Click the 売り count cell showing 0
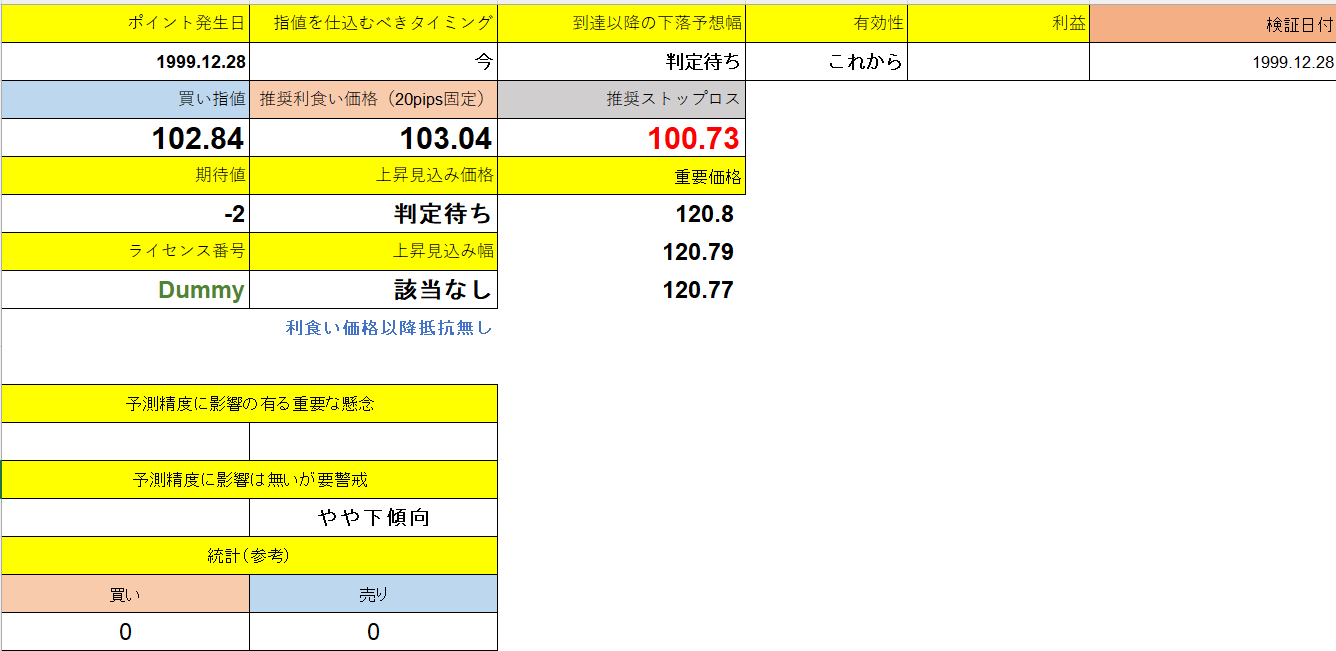1336x651 pixels. 372,631
